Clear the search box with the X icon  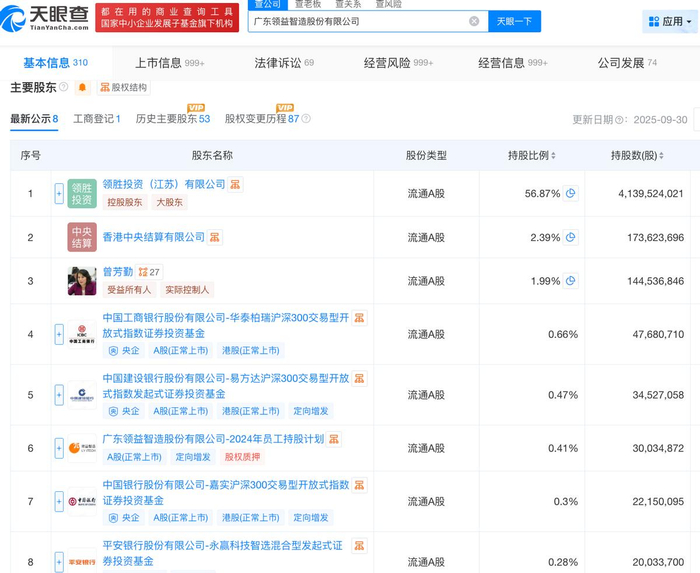[474, 21]
